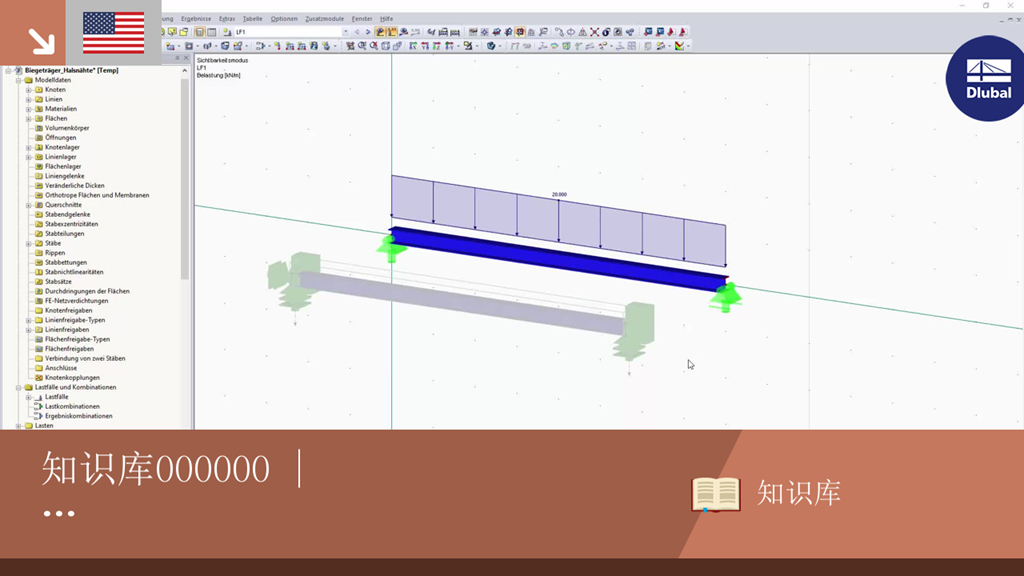
Task: Select Stabexzentrizitäten in the tree
Action: point(71,224)
